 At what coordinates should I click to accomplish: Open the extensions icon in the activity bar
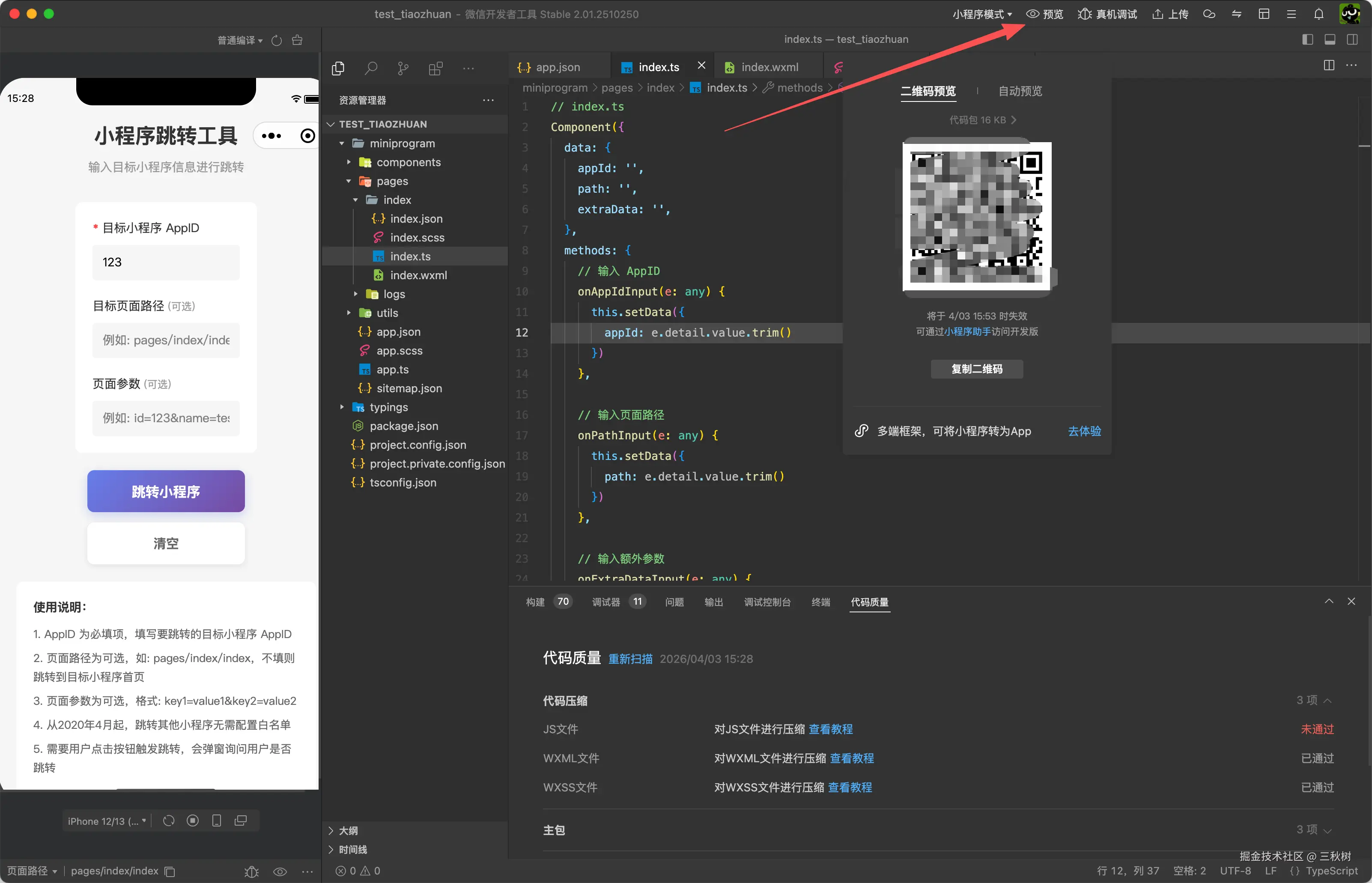point(436,69)
